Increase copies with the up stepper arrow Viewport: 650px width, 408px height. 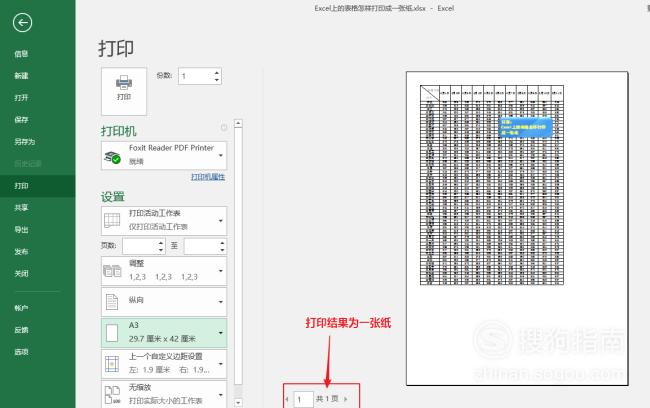[217, 73]
